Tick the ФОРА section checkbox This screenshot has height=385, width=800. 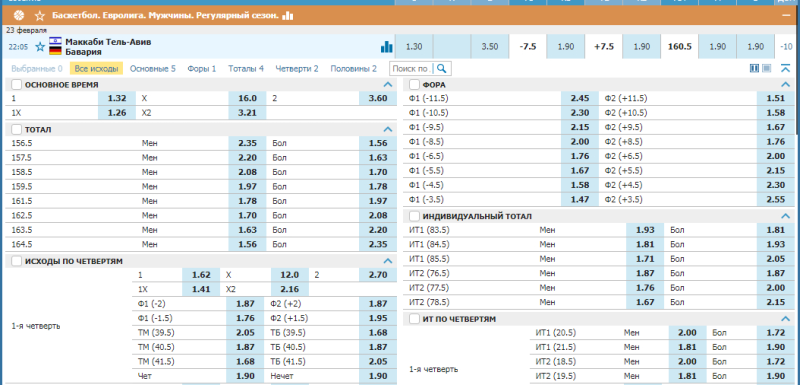414,85
